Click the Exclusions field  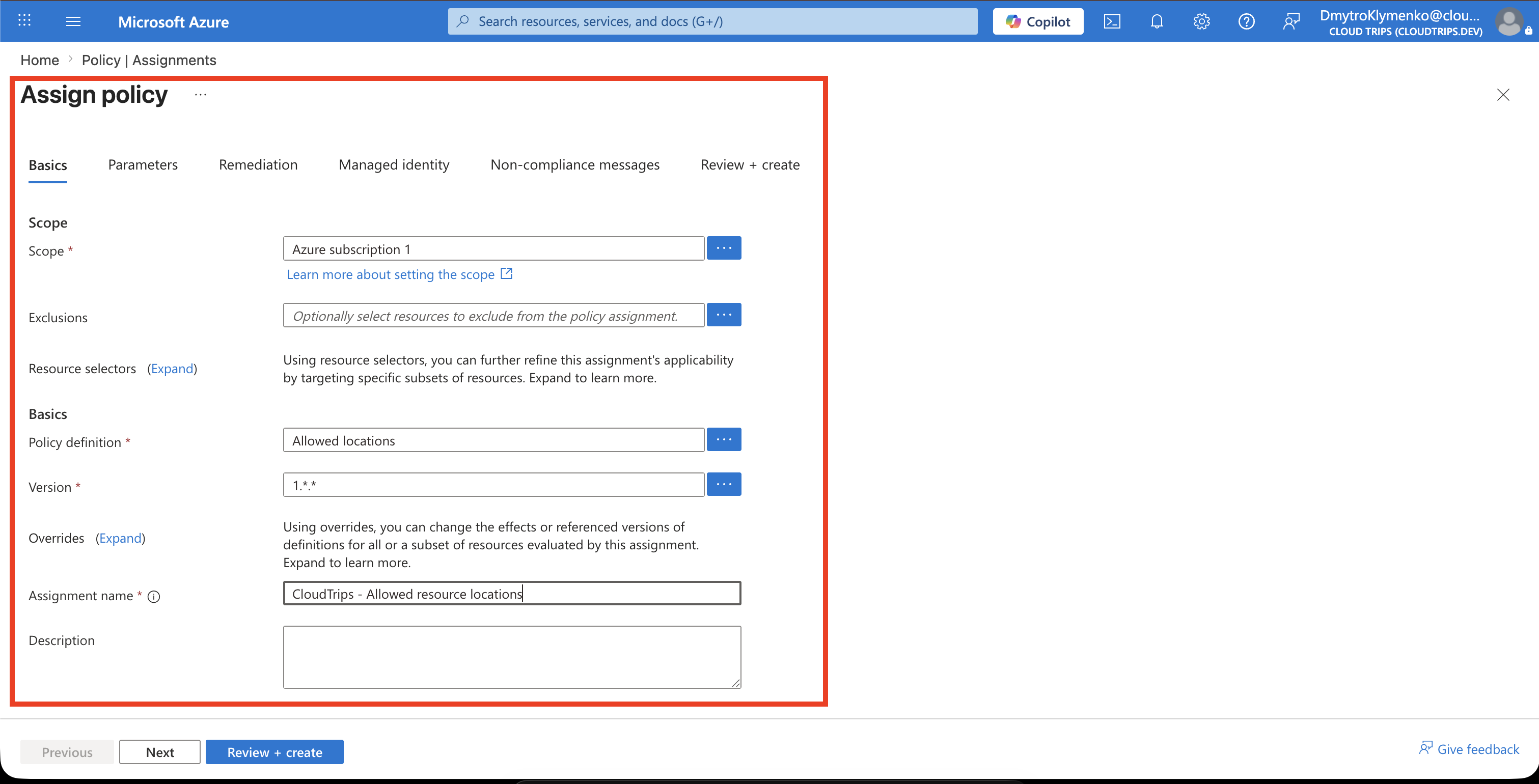point(493,315)
